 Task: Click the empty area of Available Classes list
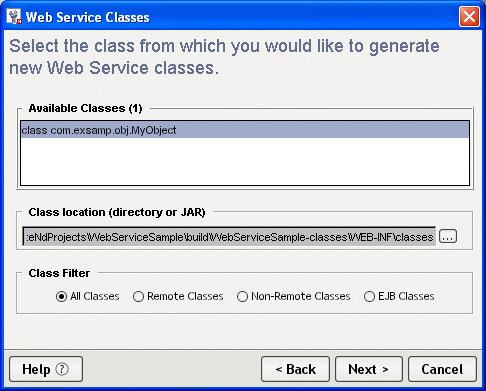point(245,161)
